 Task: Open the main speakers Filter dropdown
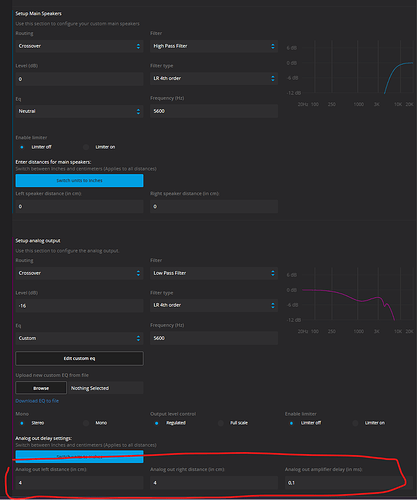tap(214, 46)
